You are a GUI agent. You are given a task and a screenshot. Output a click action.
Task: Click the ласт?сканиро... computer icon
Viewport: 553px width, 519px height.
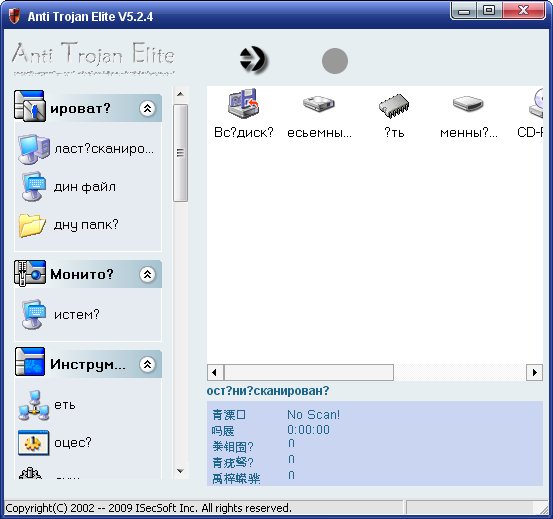(x=34, y=149)
